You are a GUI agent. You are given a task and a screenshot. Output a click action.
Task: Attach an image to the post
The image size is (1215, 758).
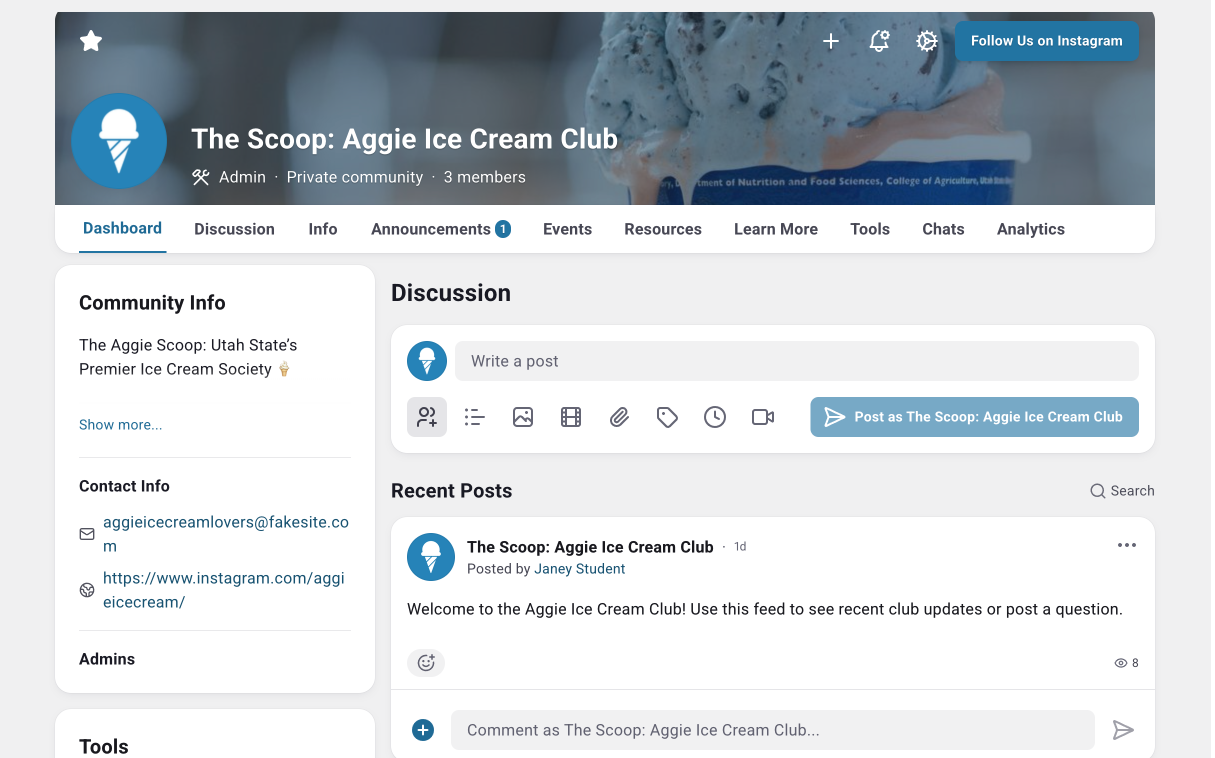click(523, 417)
